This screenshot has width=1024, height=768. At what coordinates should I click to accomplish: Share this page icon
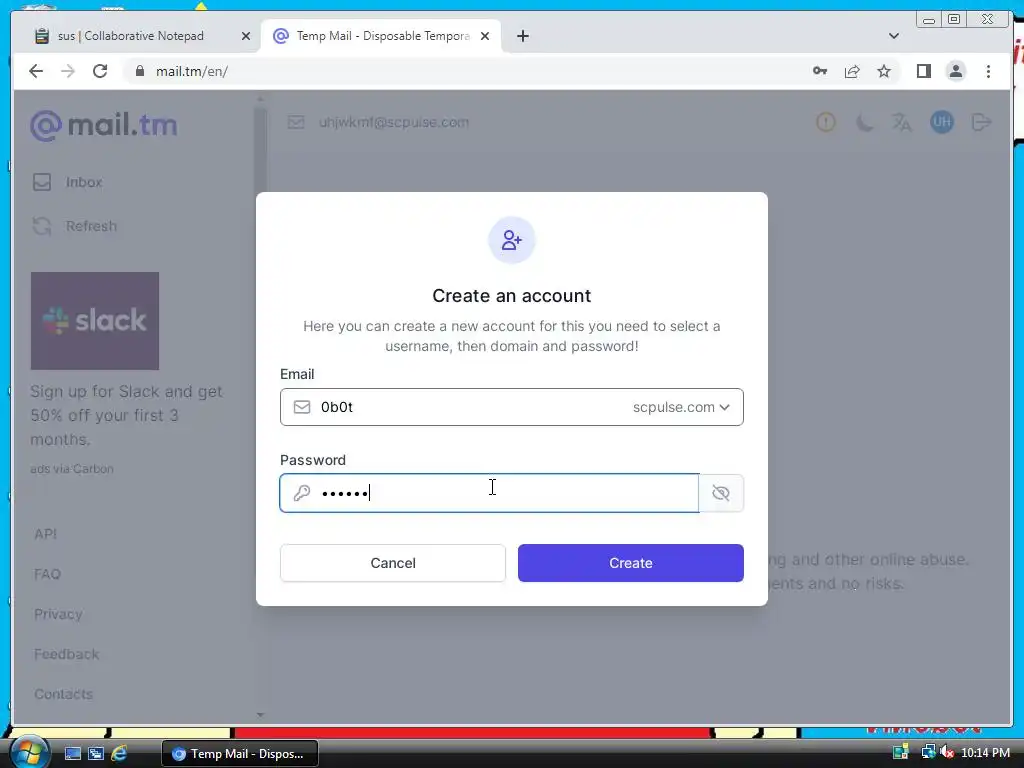pos(852,71)
